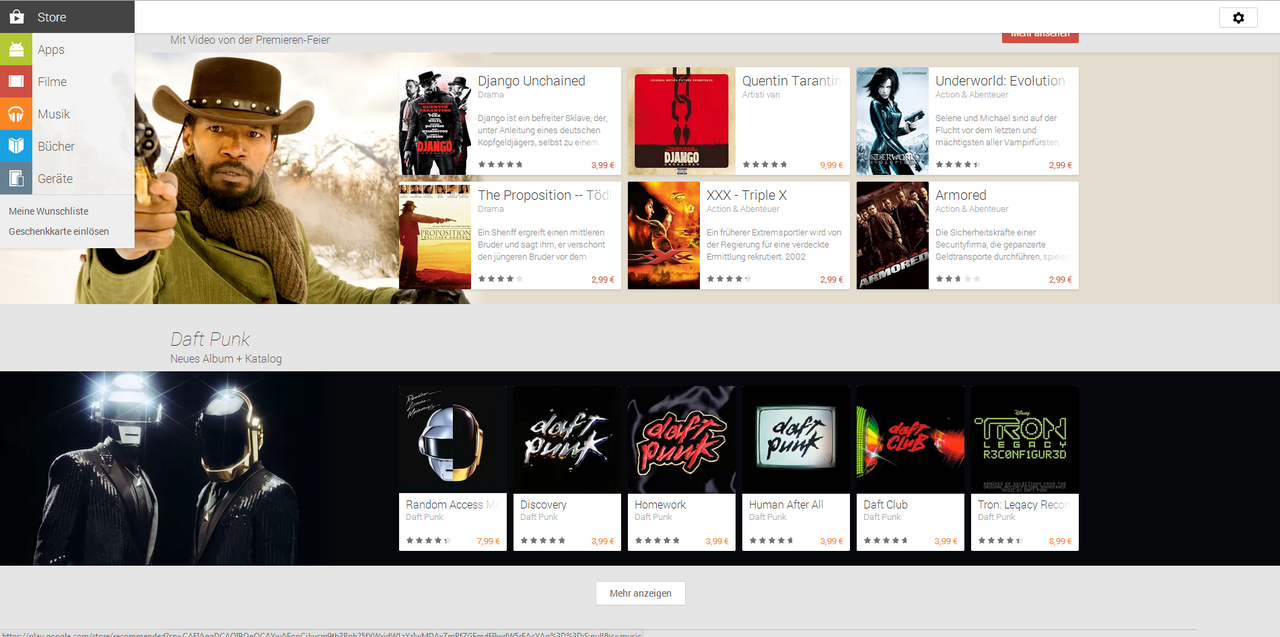The image size is (1280, 637).
Task: Buy Tron: Legacy Reconfigured for 8,99 €
Action: [x=1060, y=541]
